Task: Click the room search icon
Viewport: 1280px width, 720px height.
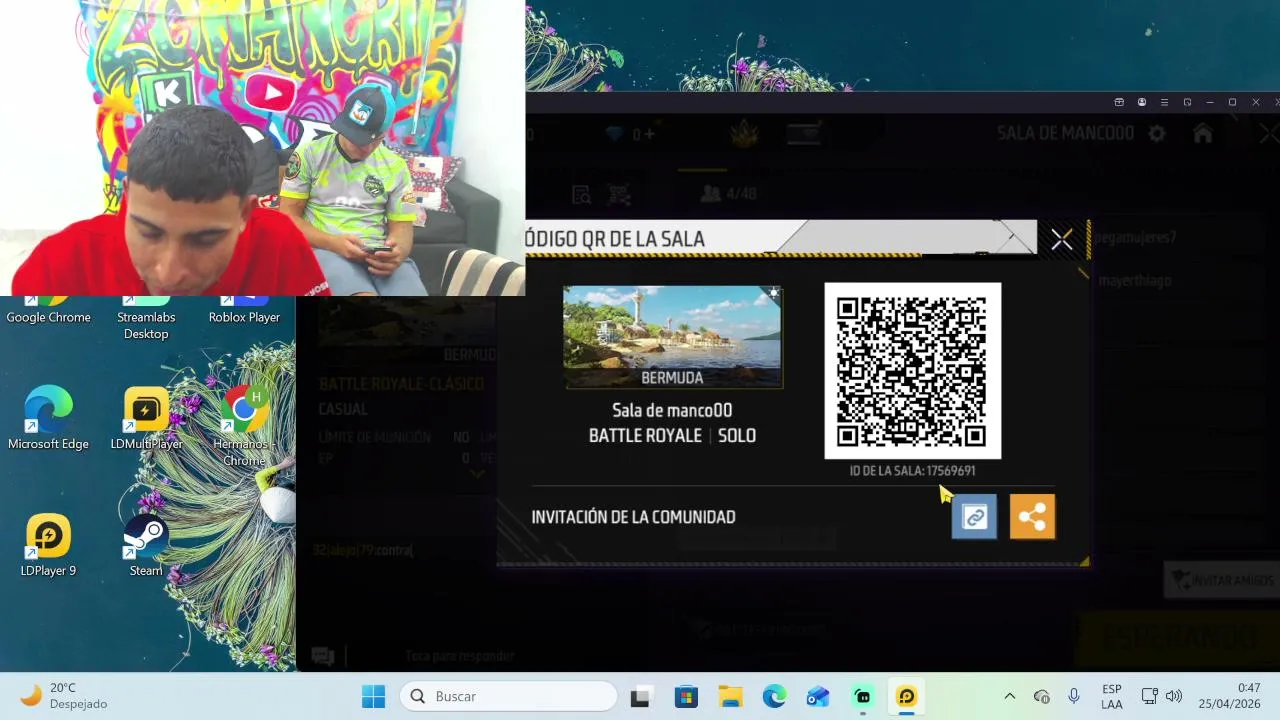Action: [x=581, y=194]
